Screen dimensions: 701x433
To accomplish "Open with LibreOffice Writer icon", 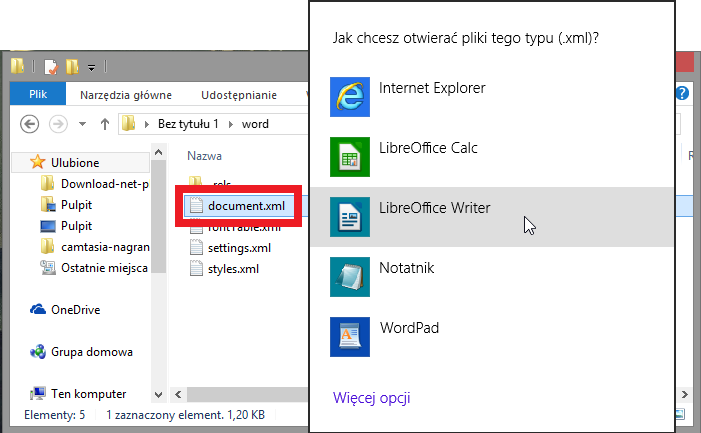I will coord(350,217).
